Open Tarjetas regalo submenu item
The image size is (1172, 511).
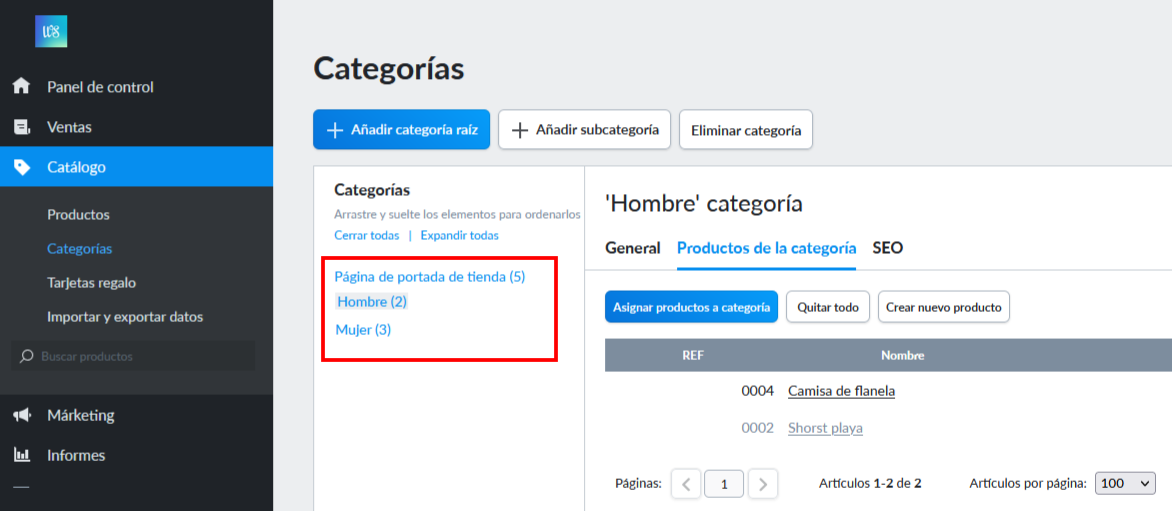click(91, 283)
